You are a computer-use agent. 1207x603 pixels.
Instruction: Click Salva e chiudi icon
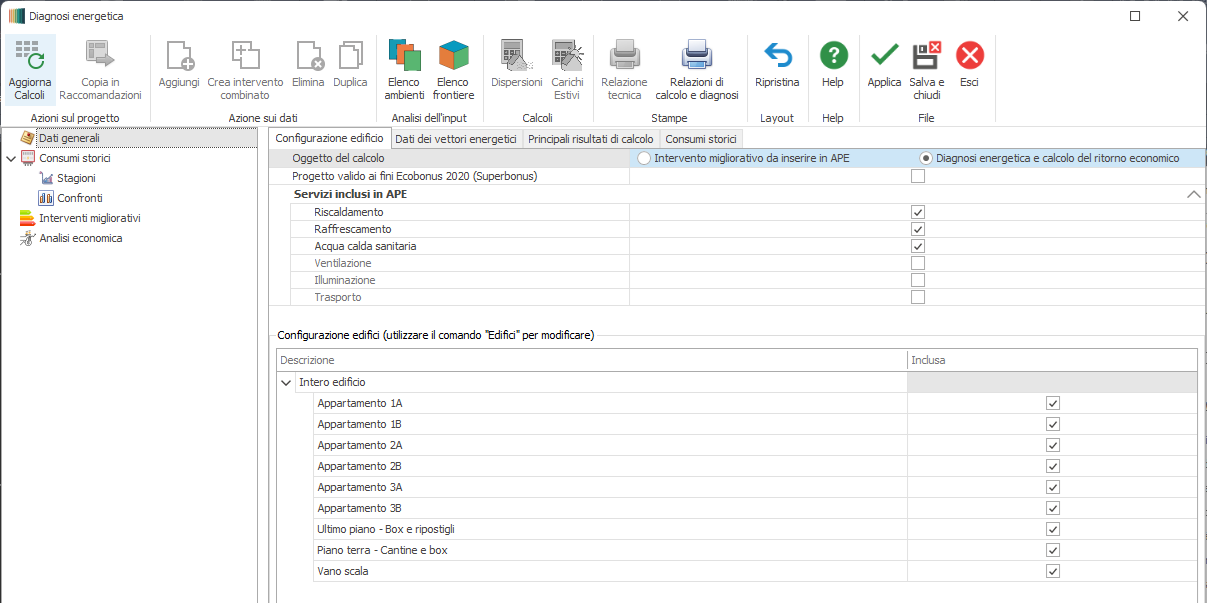pos(927,55)
